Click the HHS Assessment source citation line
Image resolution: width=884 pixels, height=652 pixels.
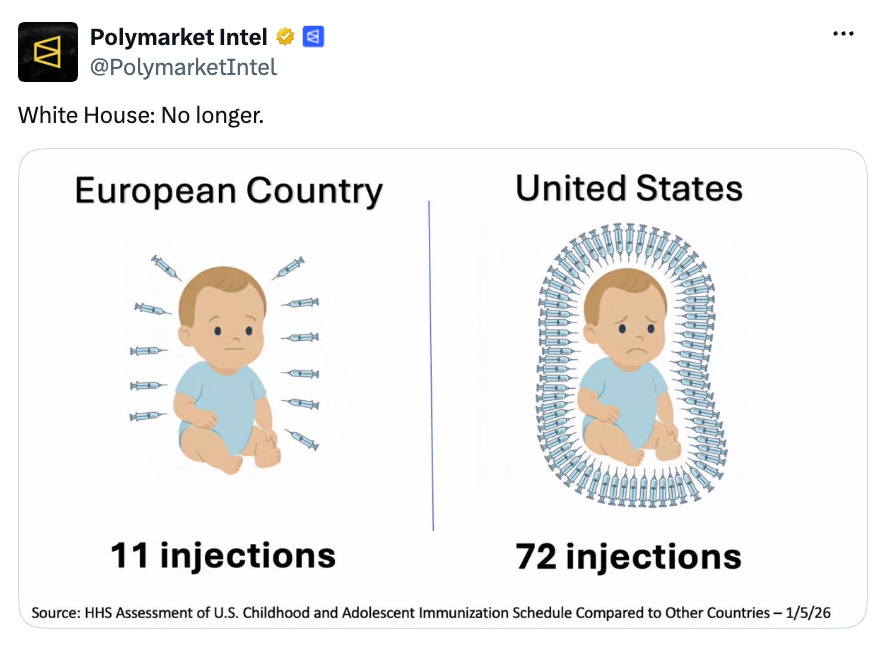coord(431,613)
